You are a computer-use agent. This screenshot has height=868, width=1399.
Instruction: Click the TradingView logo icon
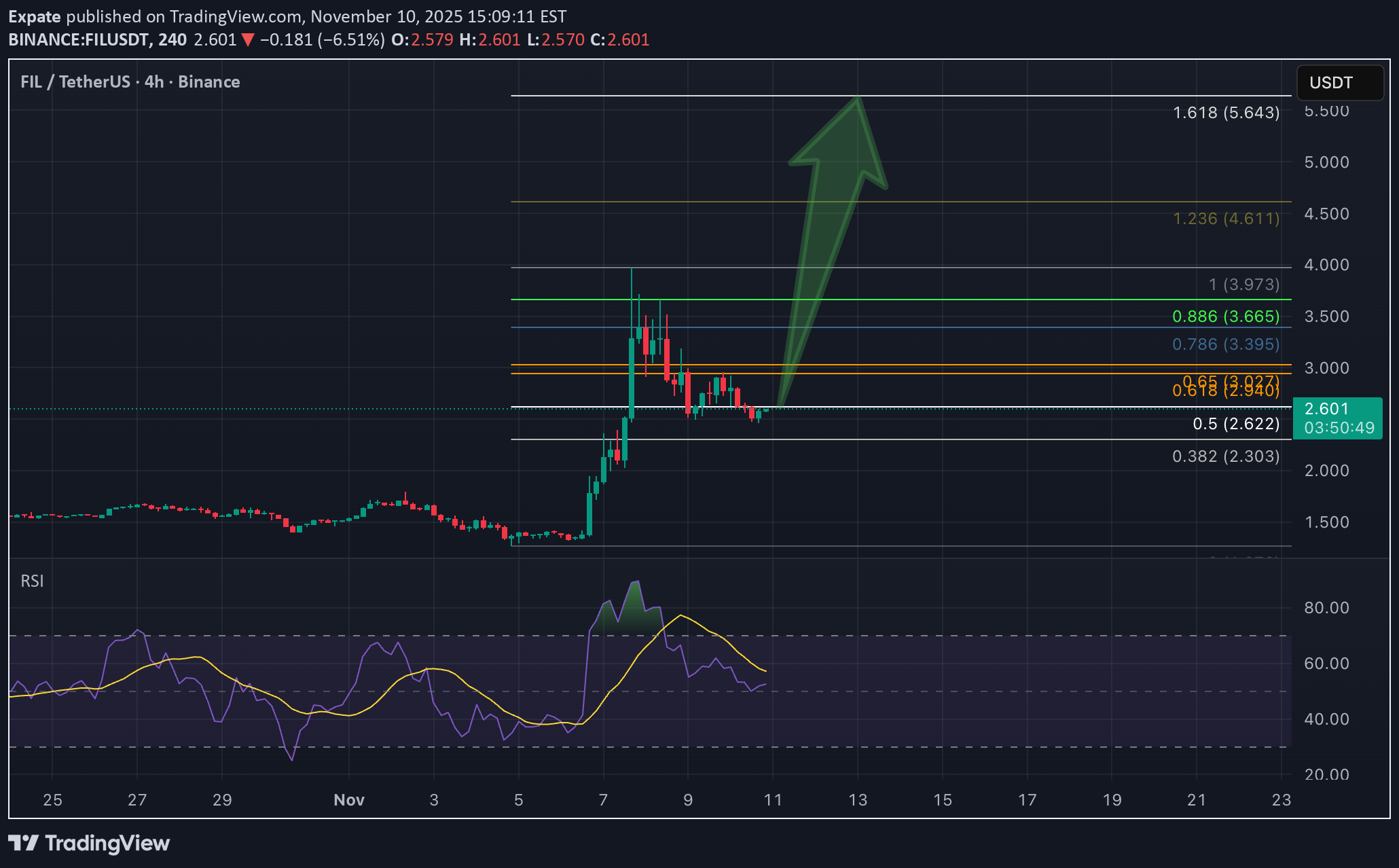23,844
